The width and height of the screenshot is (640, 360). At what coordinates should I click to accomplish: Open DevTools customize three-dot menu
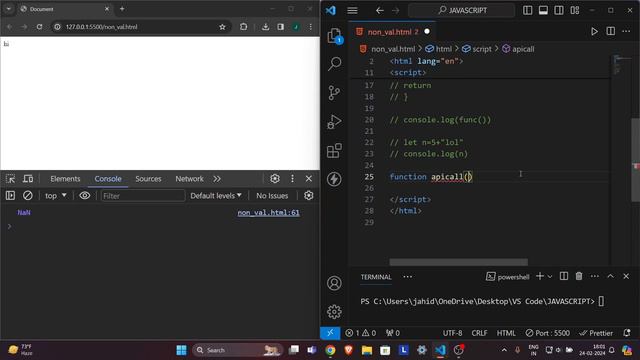point(292,179)
